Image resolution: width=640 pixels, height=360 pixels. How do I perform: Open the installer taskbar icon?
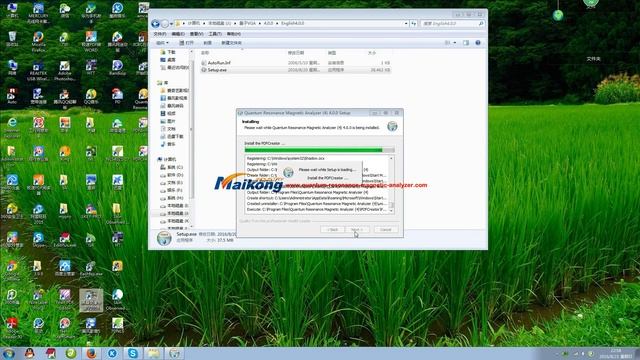coord(175,353)
